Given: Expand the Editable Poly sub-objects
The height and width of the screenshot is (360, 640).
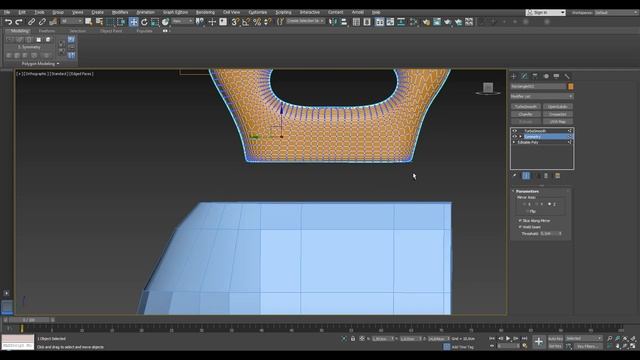Looking at the screenshot, I should click(514, 142).
